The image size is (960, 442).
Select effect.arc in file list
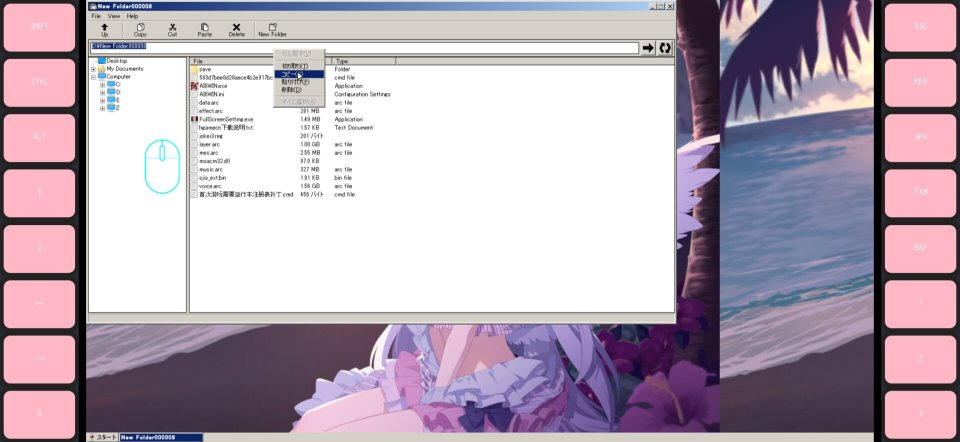[x=211, y=111]
